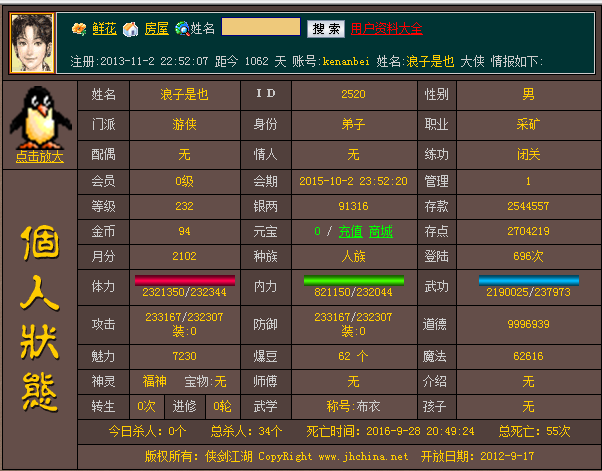
Task: Click the 体力 numbers 2321350/232344
Action: [184, 293]
